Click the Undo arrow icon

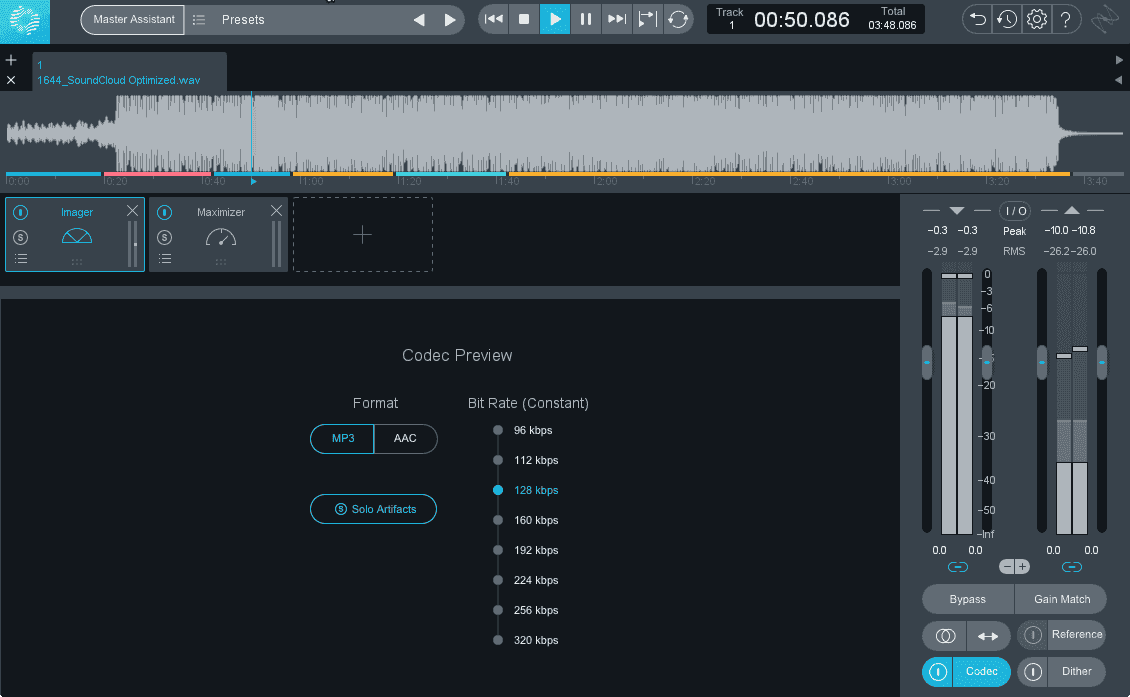pos(977,19)
